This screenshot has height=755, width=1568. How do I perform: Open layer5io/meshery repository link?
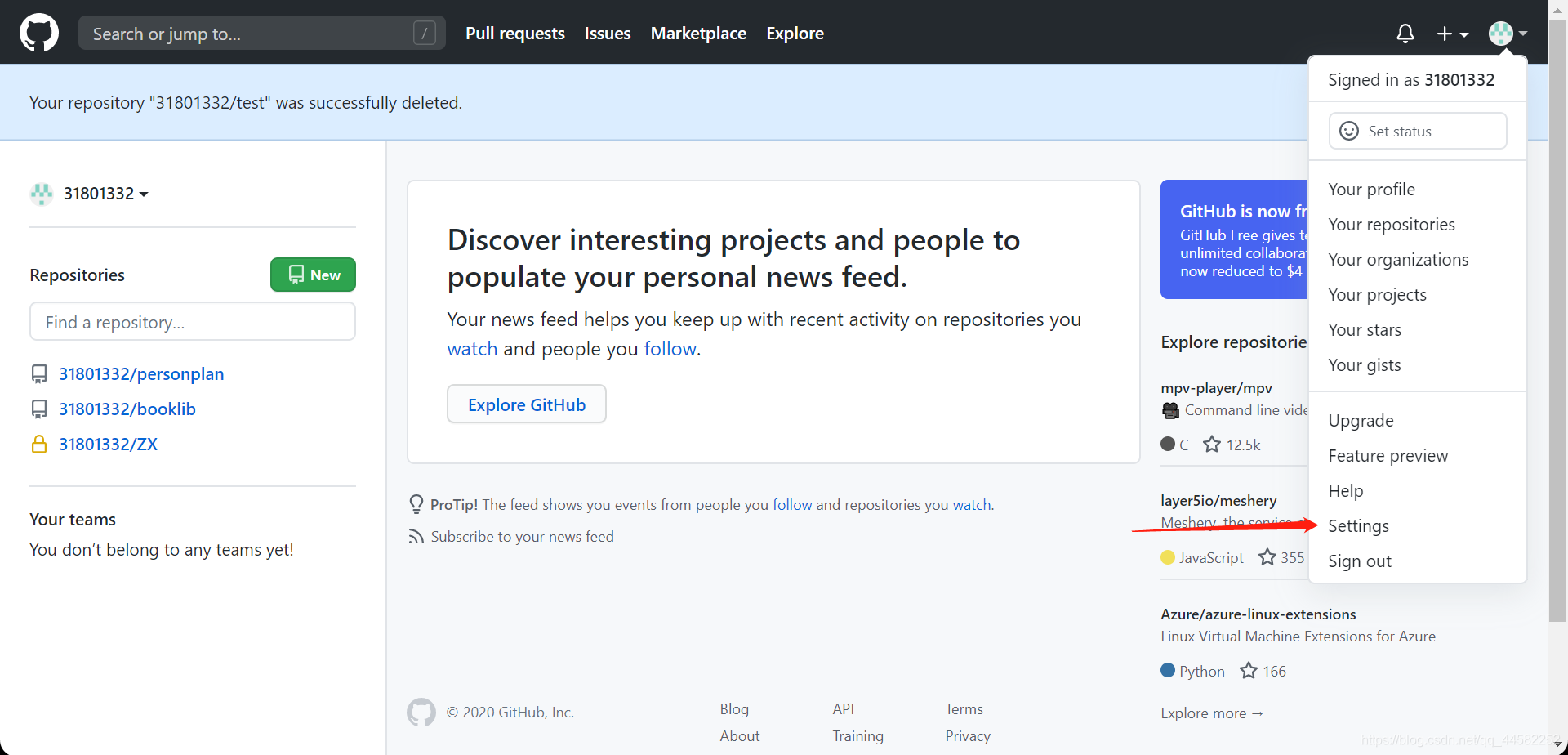[x=1218, y=501]
